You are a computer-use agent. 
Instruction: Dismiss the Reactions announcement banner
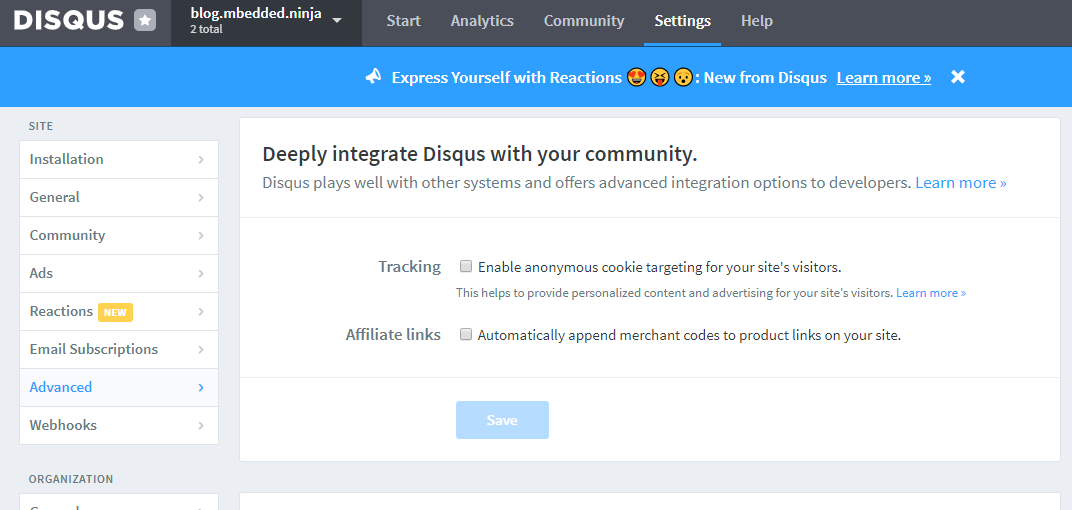coord(958,77)
